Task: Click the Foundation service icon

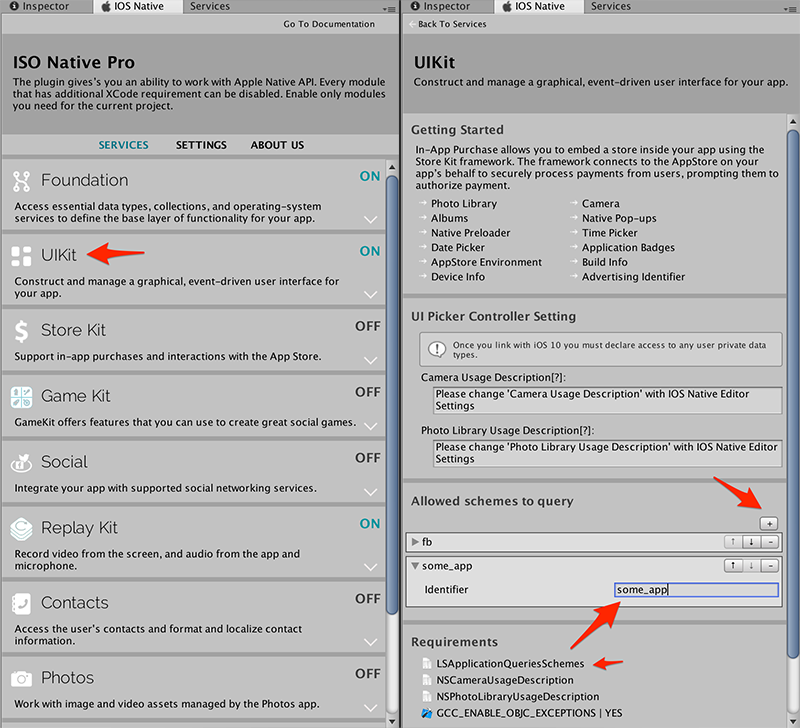Action: pyautogui.click(x=21, y=181)
